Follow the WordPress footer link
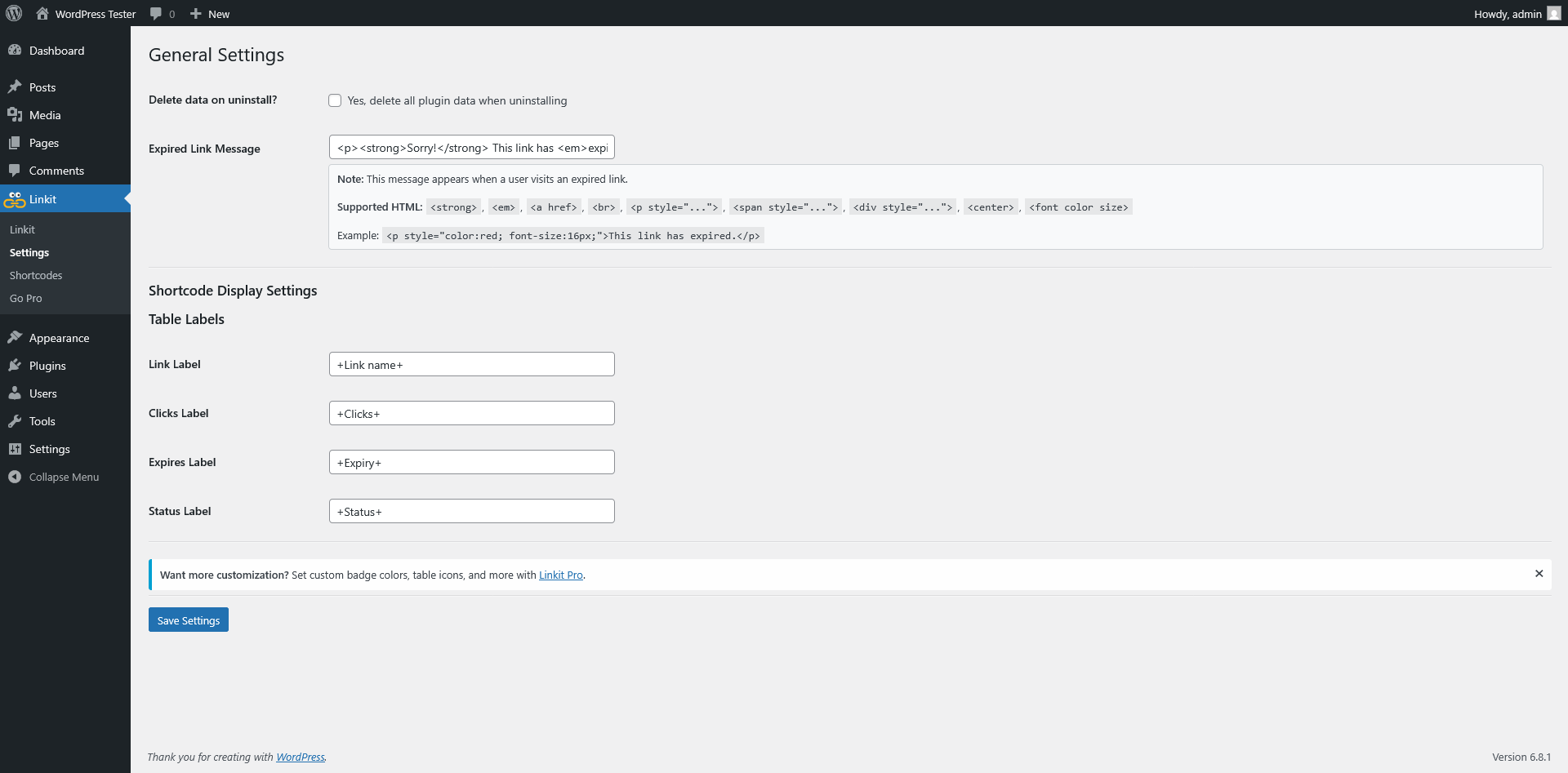 click(301, 757)
